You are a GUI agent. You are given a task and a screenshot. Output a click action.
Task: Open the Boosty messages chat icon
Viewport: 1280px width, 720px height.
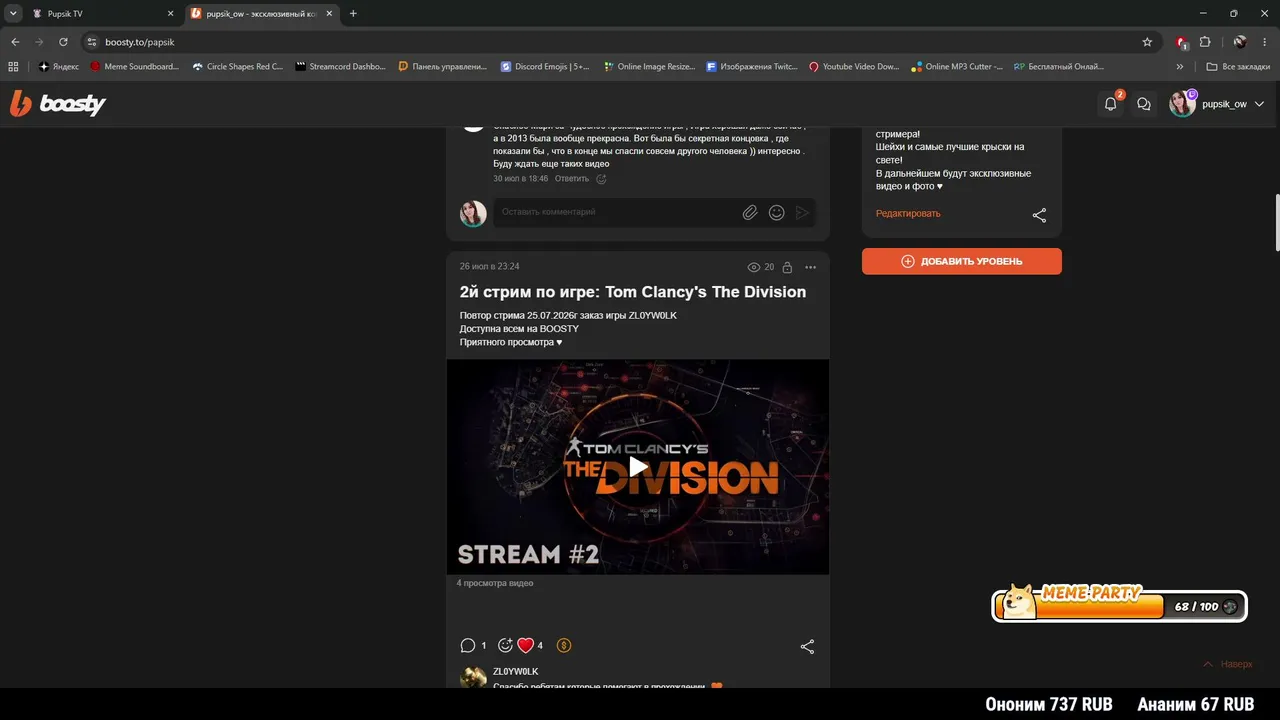pyautogui.click(x=1144, y=104)
